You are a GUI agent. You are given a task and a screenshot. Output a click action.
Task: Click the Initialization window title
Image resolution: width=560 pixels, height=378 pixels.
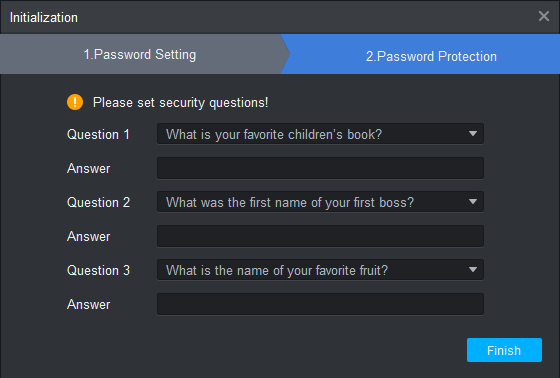(x=44, y=18)
